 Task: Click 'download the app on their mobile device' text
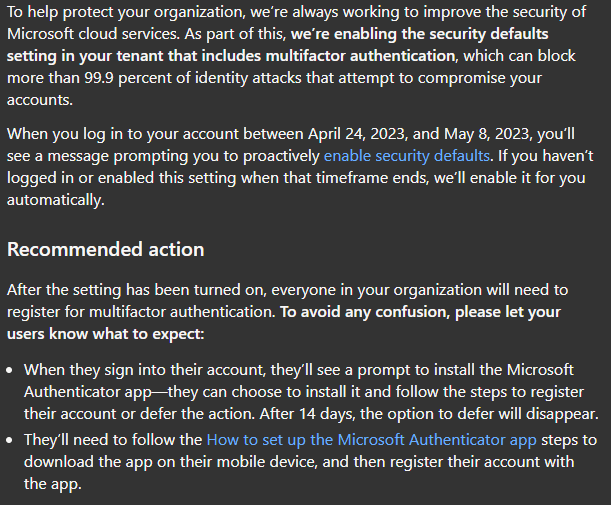click(x=171, y=462)
